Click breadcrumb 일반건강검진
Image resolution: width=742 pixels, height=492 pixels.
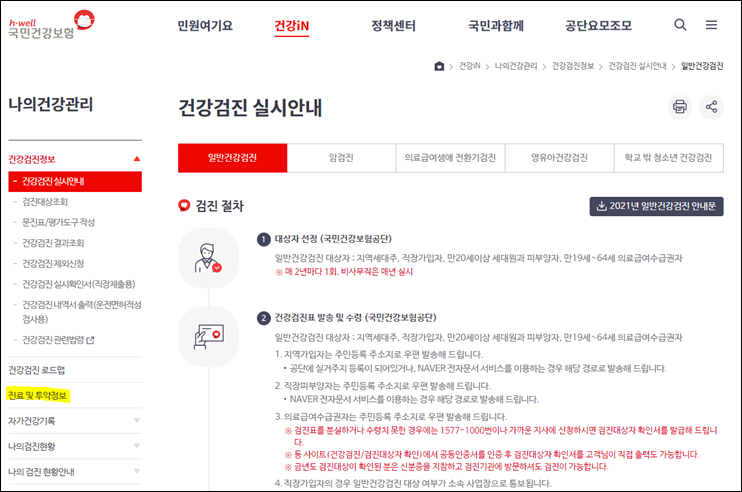[x=702, y=66]
